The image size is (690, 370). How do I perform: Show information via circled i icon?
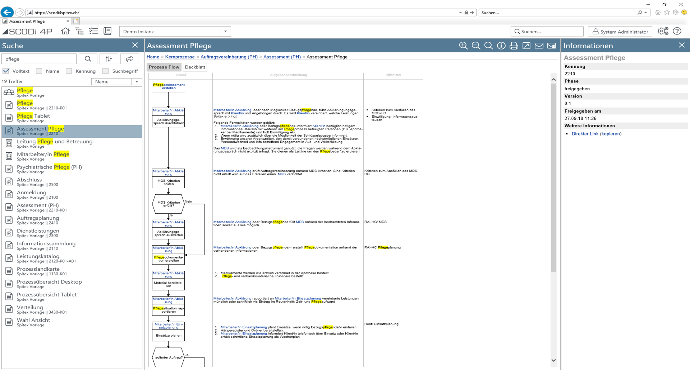[501, 46]
